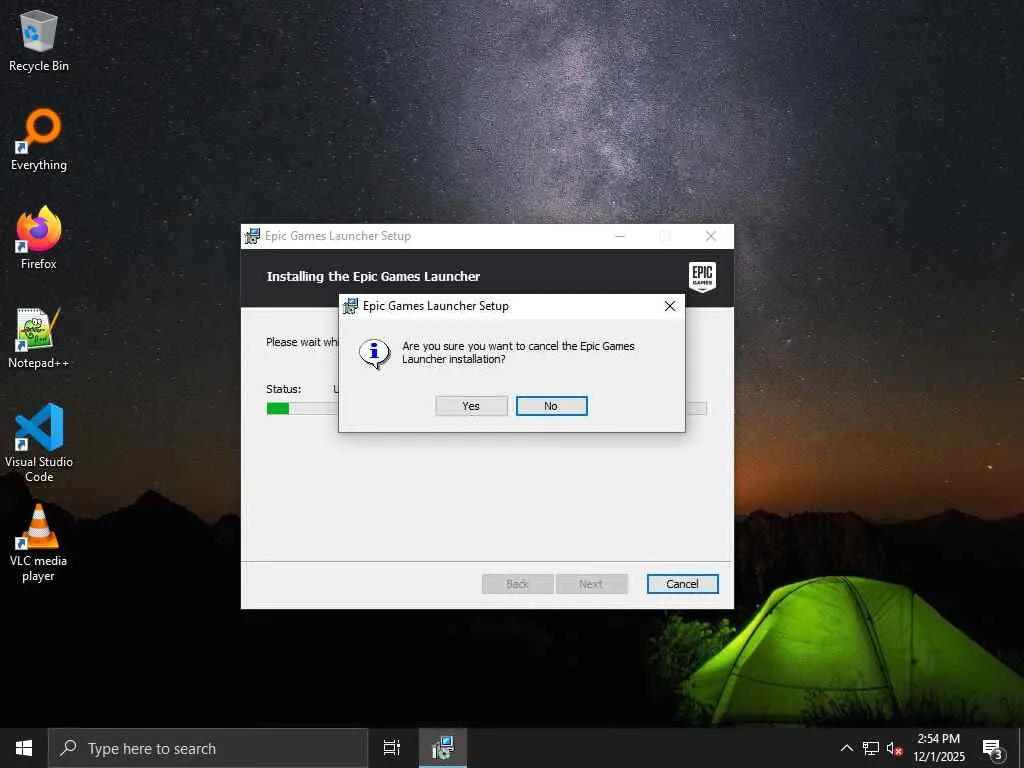
Task: Click the network status tray icon
Action: pos(871,748)
